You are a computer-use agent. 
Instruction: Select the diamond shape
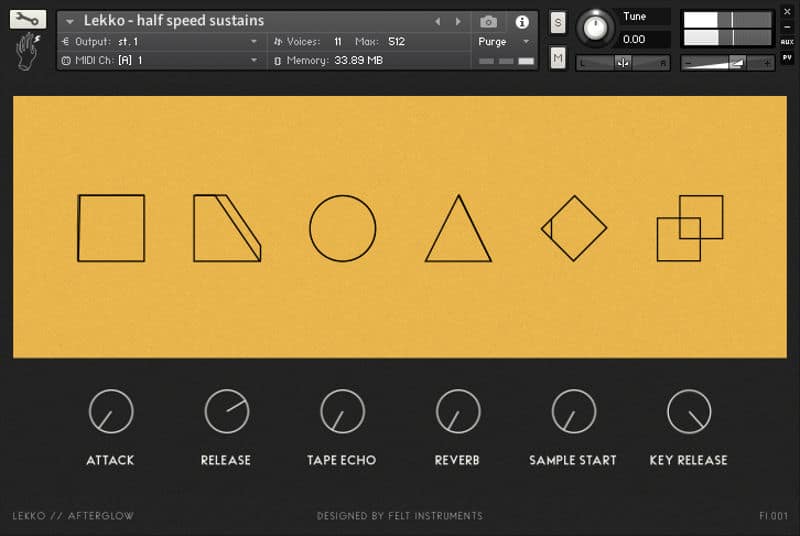point(574,228)
